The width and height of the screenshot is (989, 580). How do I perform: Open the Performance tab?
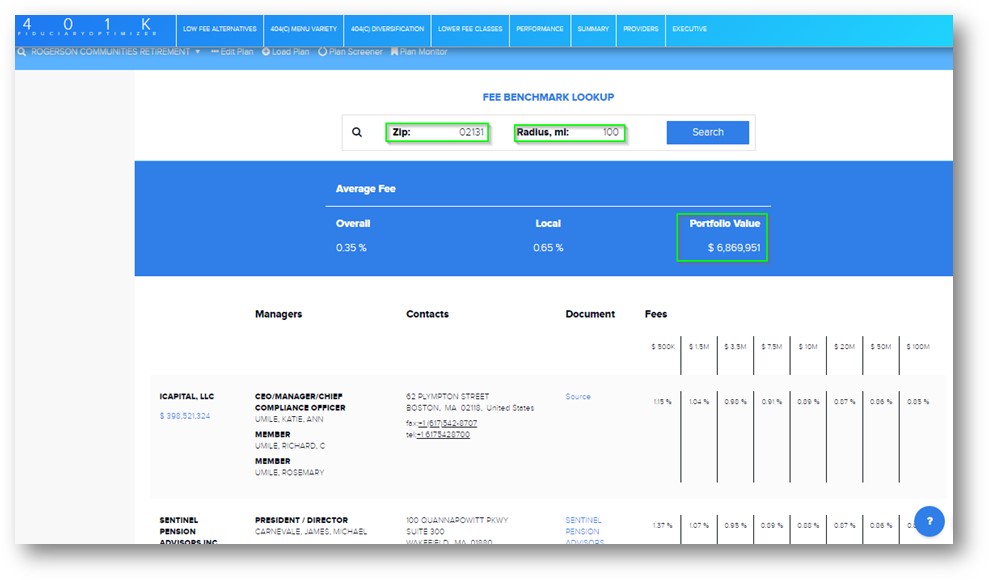(539, 29)
